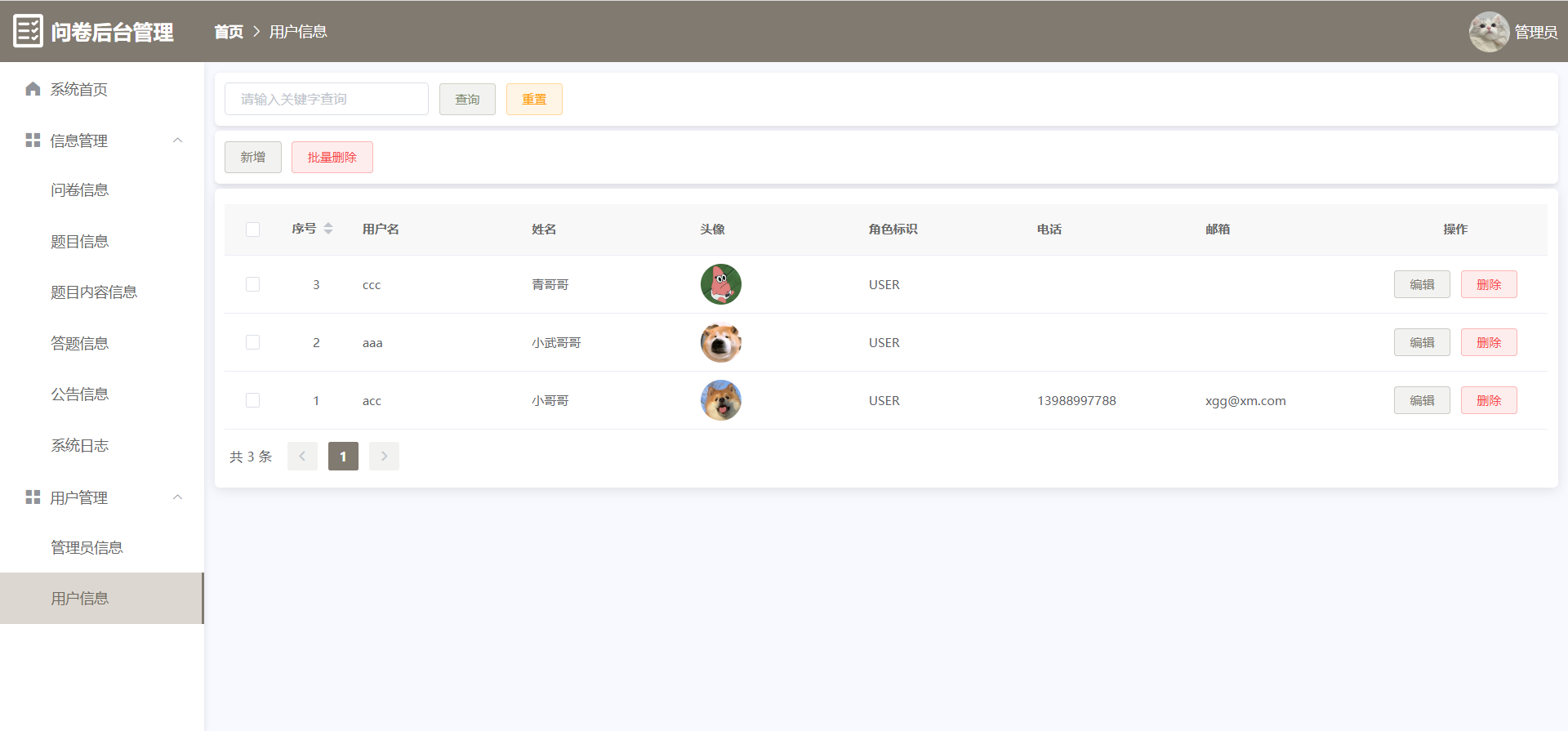This screenshot has height=731, width=1568.
Task: Edit the user ccc row
Action: click(x=1422, y=284)
